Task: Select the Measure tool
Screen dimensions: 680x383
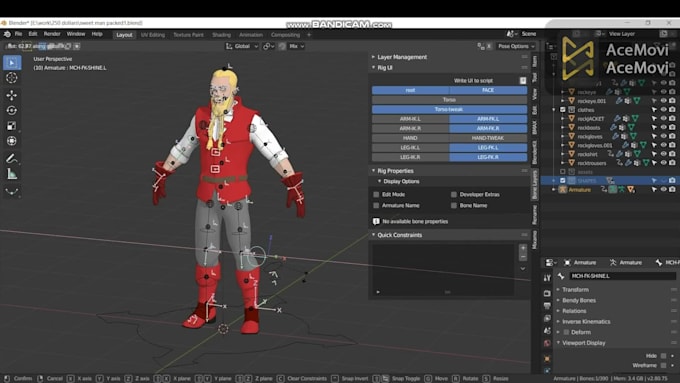Action: click(x=12, y=174)
